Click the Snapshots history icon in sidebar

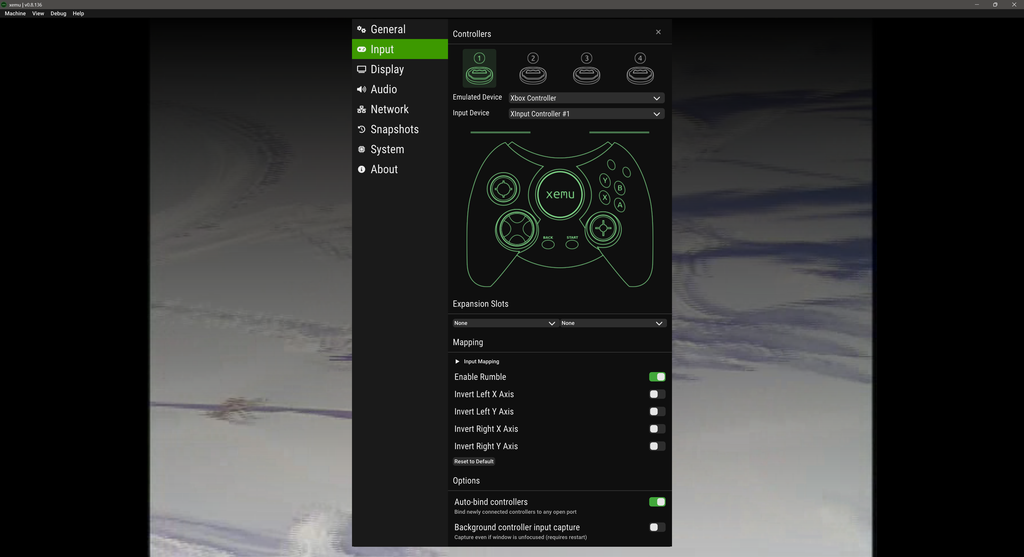361,129
